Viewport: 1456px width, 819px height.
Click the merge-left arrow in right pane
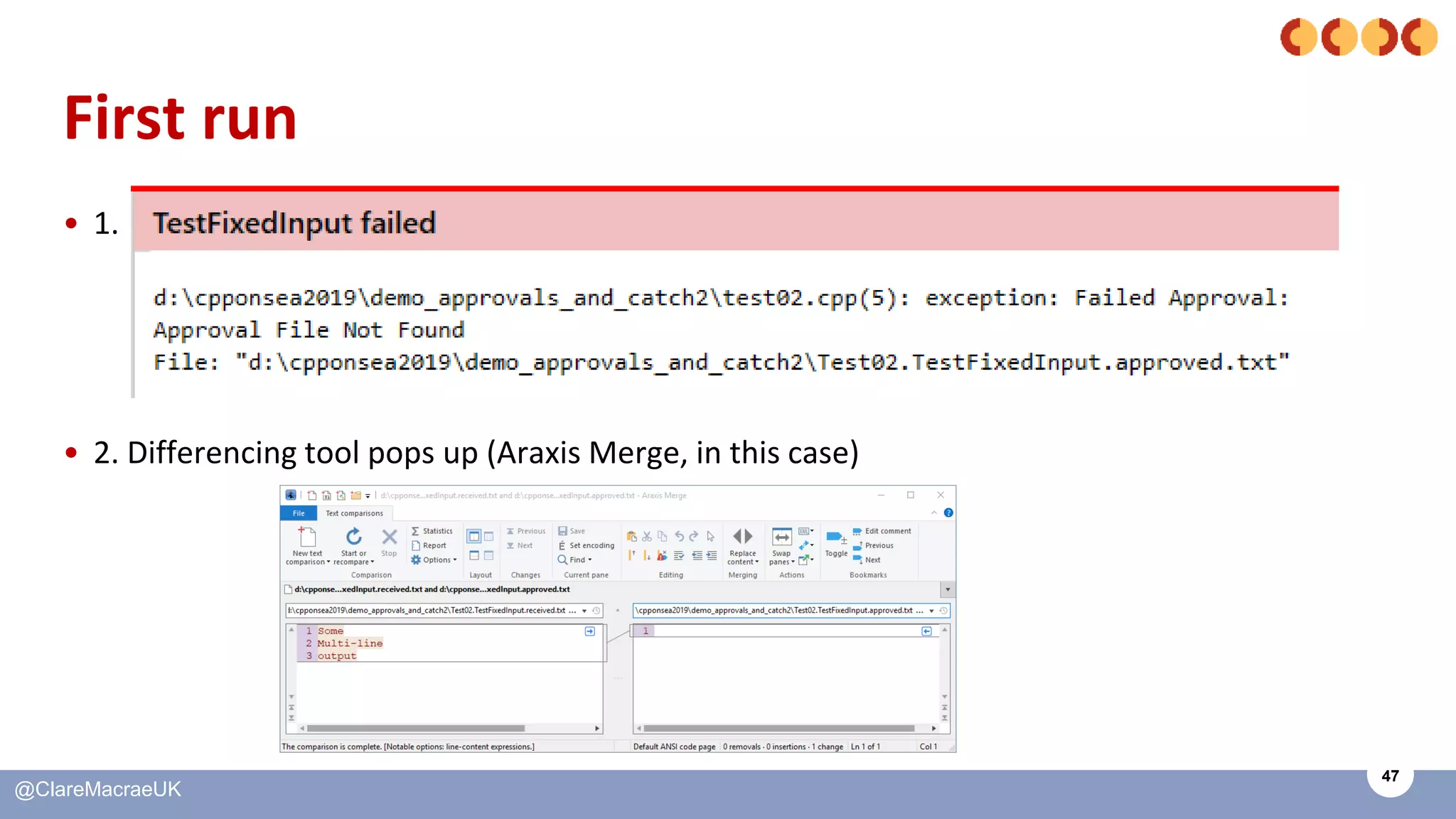coord(926,631)
